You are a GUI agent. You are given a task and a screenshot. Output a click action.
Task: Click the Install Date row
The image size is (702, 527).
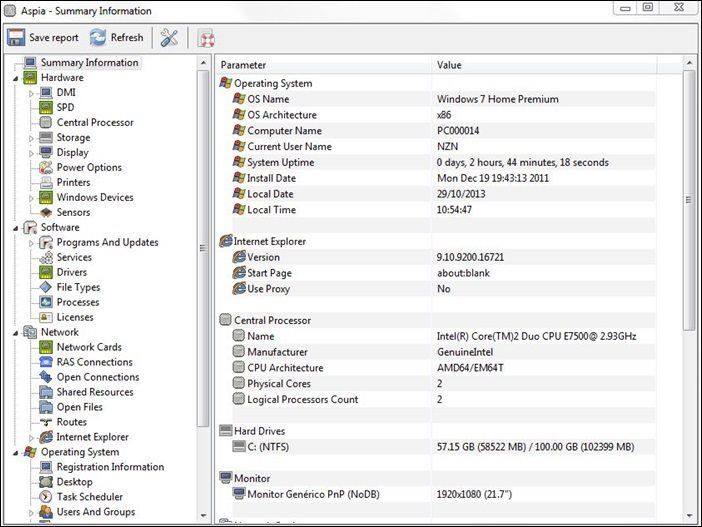(443, 178)
